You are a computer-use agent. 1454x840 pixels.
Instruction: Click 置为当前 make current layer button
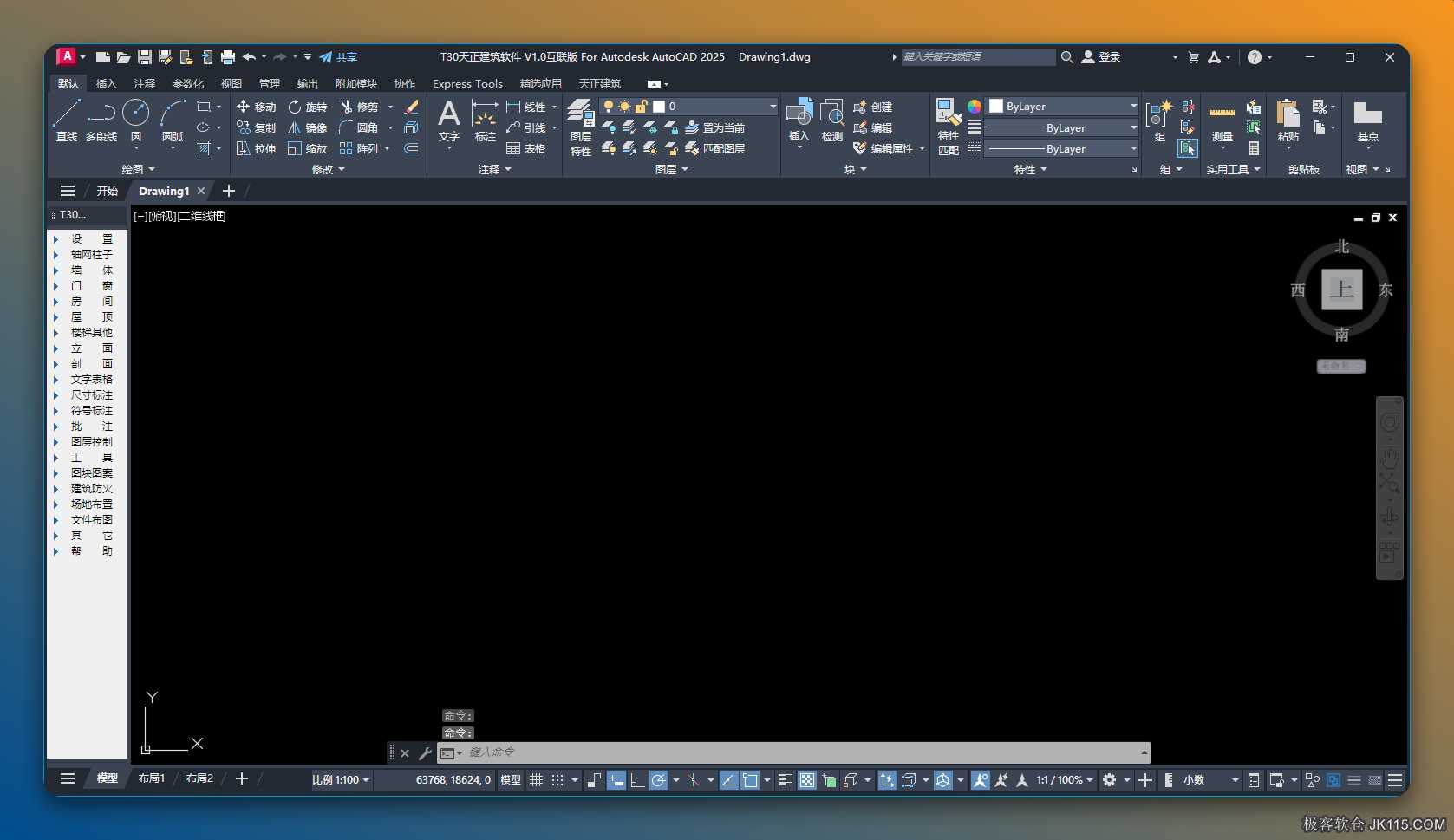click(x=714, y=127)
